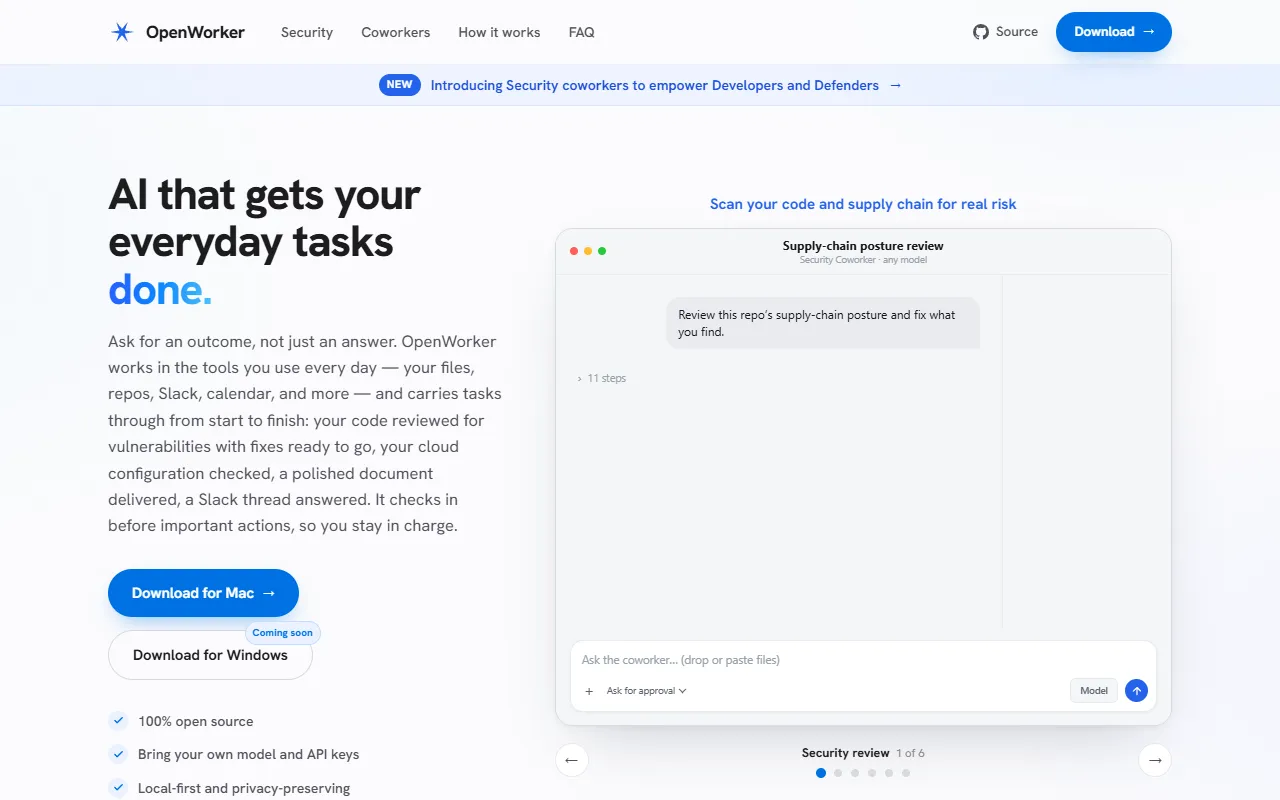Click checkmark beside Local-first and privacy-preserving

(118, 787)
